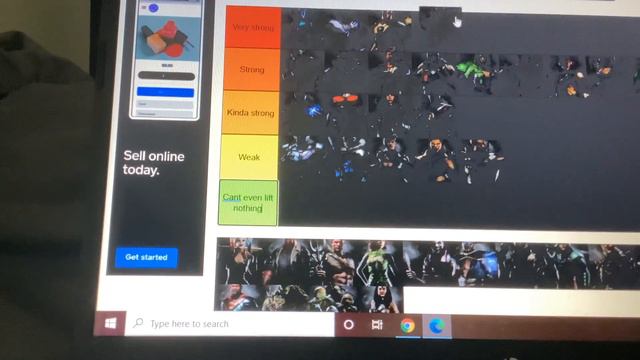Switch to Google Chrome on taskbar
Image resolution: width=640 pixels, height=360 pixels.
[x=407, y=326]
